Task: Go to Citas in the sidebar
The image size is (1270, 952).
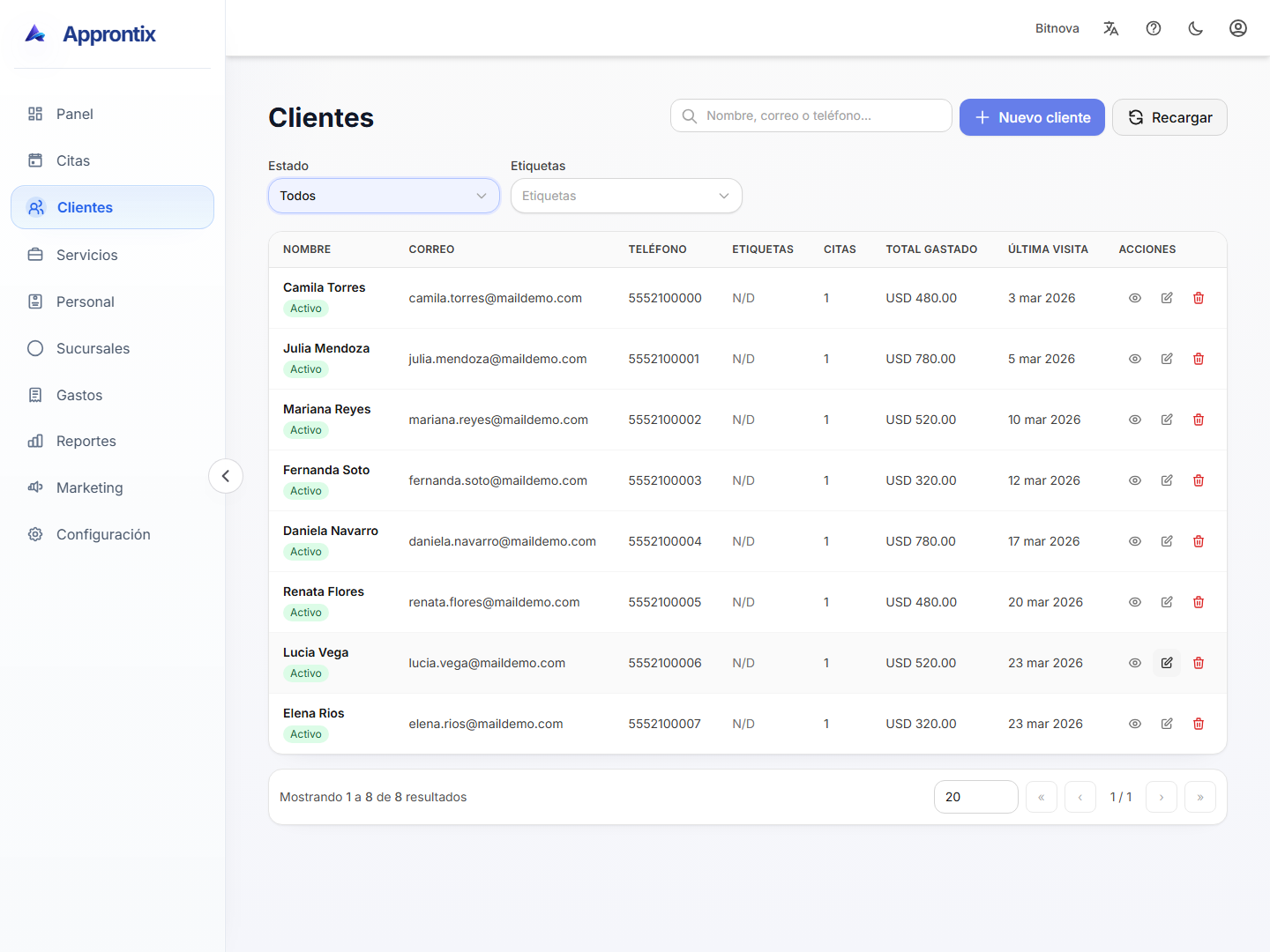Action: click(x=112, y=160)
